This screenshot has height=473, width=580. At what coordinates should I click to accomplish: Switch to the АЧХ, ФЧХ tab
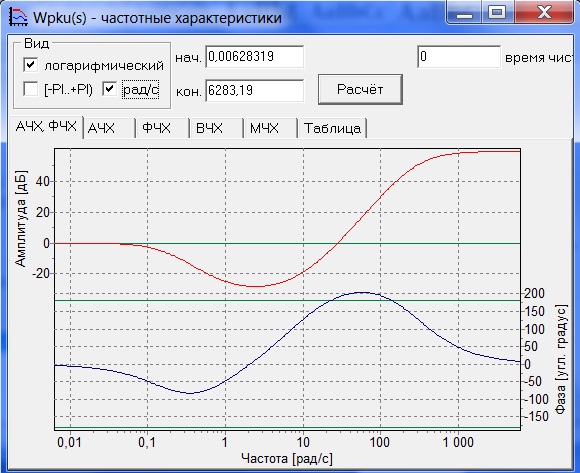click(x=46, y=127)
